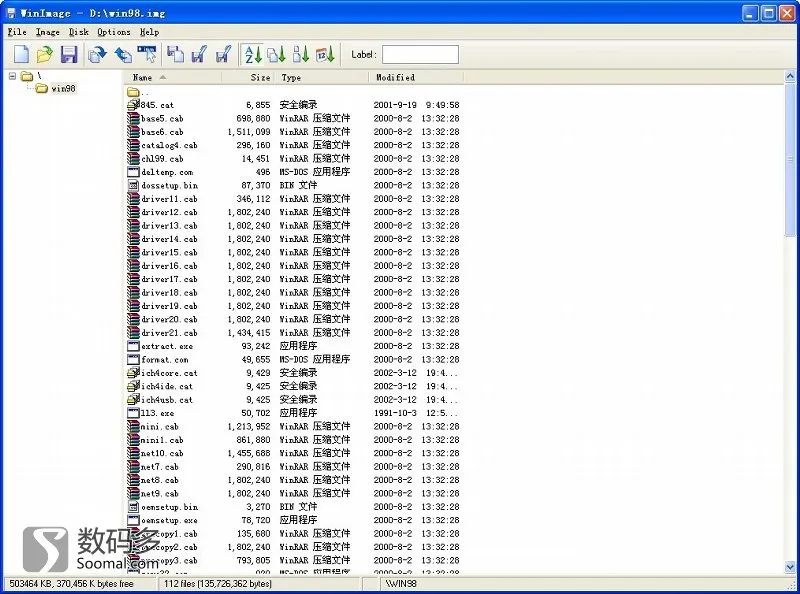Select the file name base6.cab

pos(162,132)
